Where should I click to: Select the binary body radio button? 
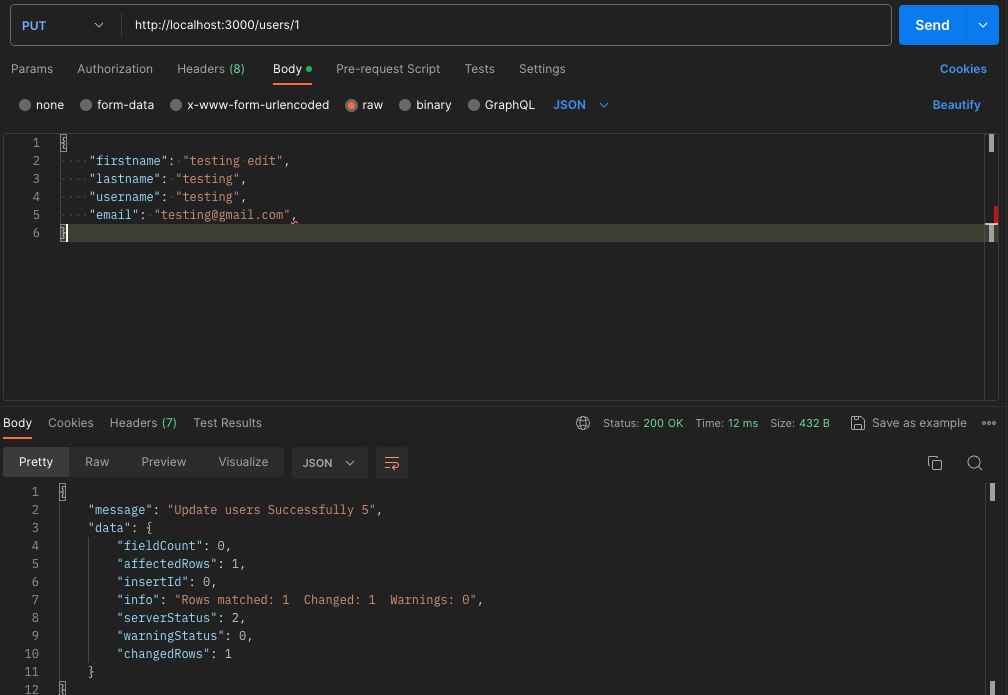[x=405, y=105]
